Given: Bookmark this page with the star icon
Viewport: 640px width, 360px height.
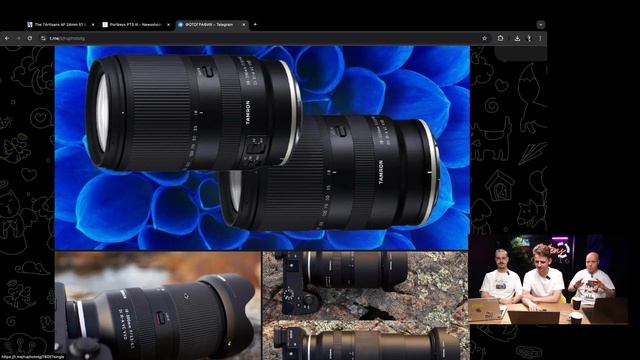Looking at the screenshot, I should (484, 38).
